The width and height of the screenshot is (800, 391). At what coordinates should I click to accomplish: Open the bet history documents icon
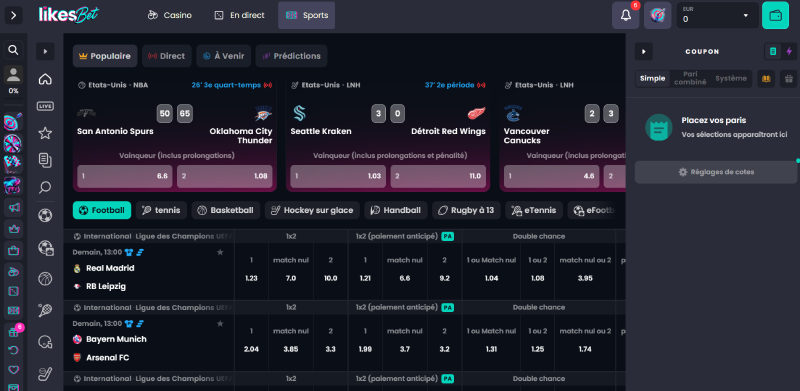pos(45,160)
